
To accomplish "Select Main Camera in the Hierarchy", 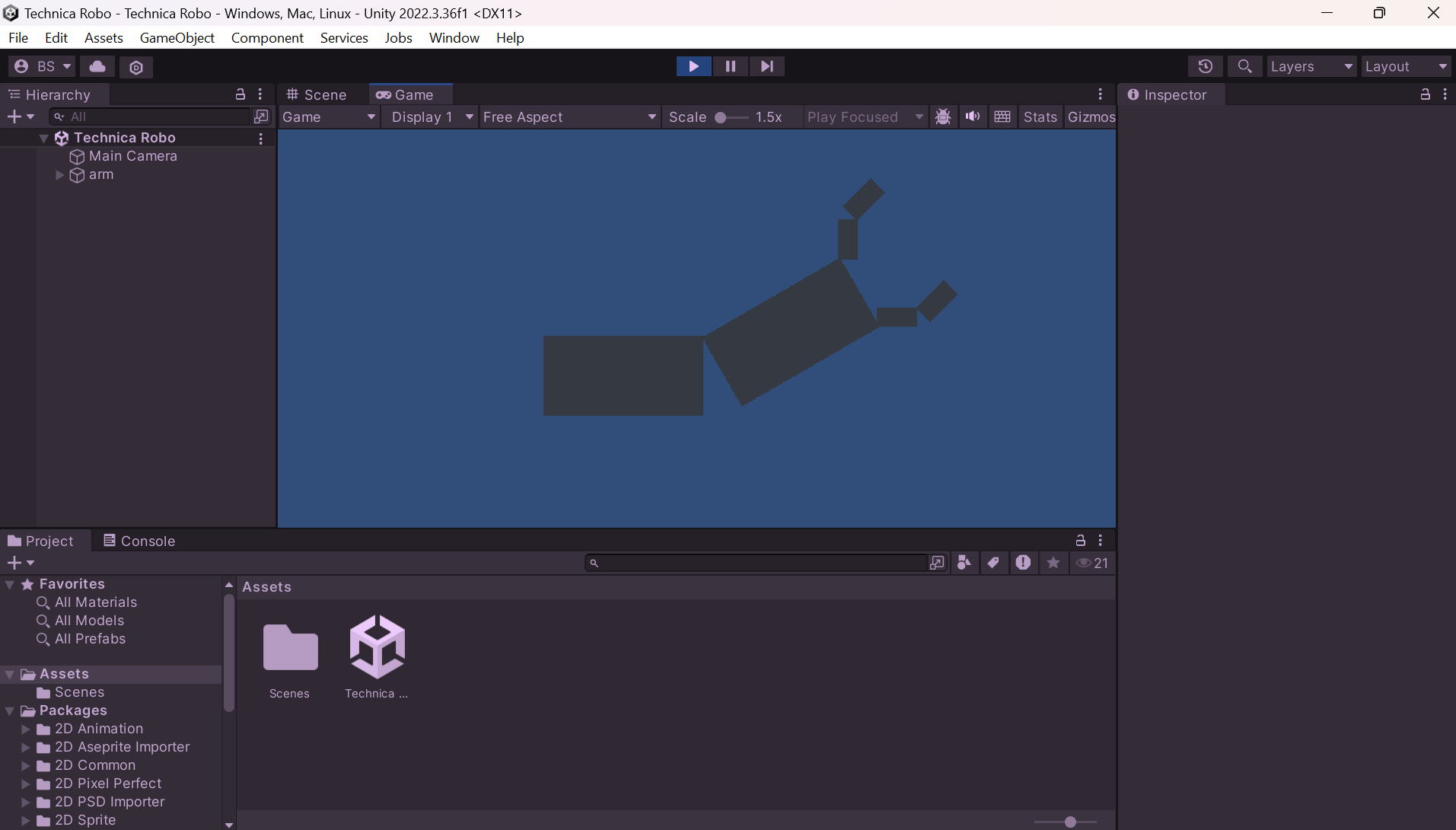I will [x=132, y=156].
